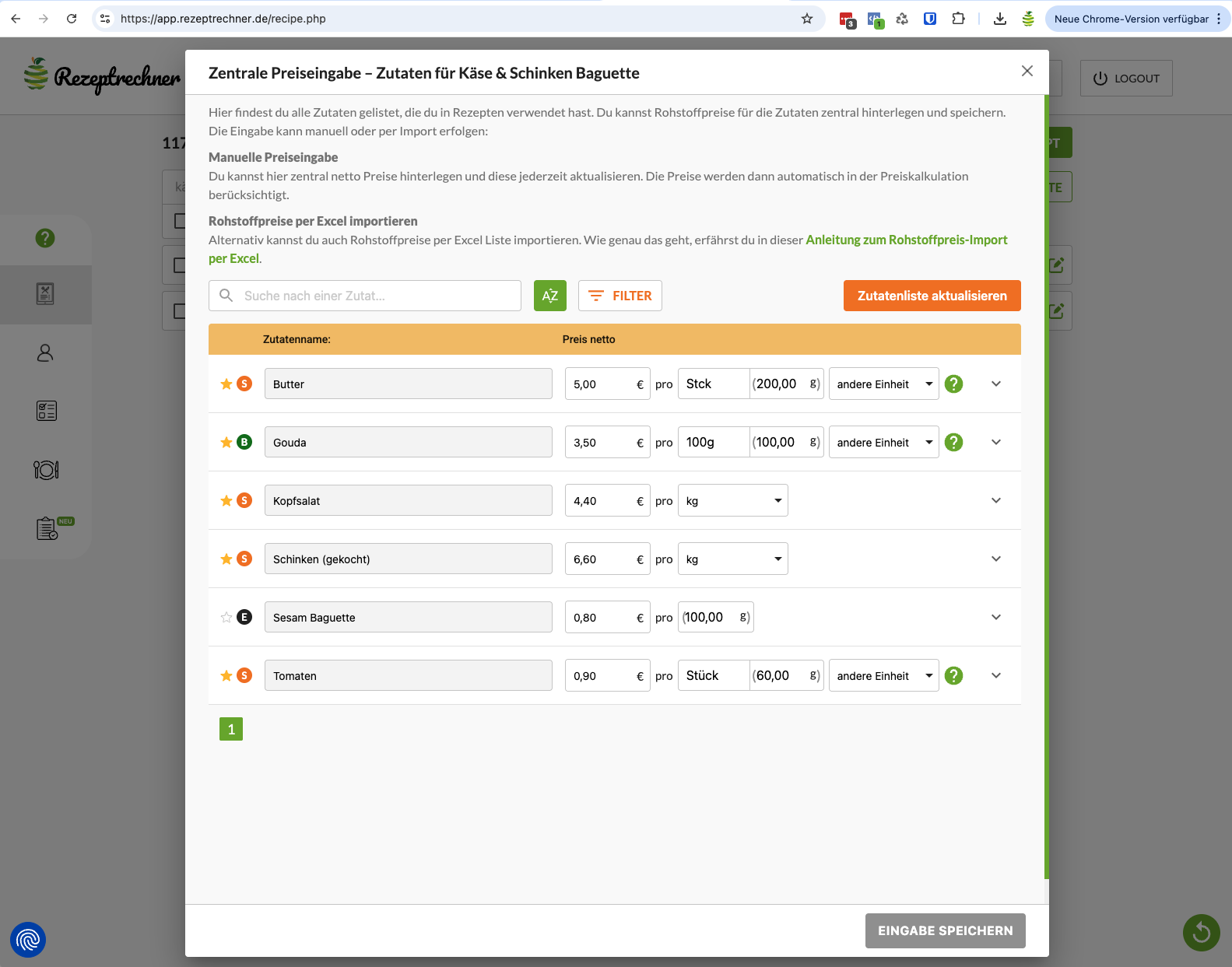Screen dimensions: 1232x967
Task: Open Chrome downloads icon in toolbar
Action: [1000, 19]
